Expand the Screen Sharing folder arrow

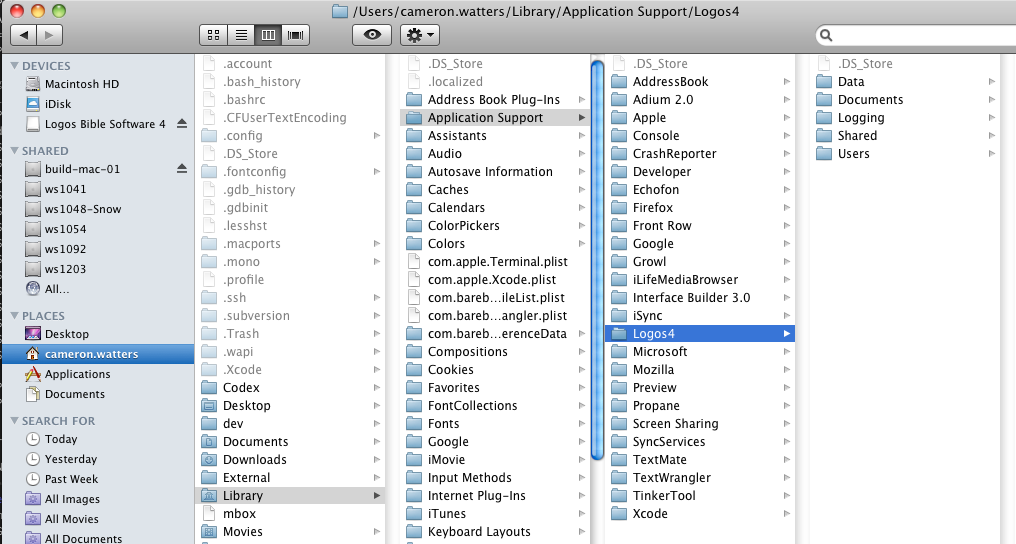click(787, 424)
